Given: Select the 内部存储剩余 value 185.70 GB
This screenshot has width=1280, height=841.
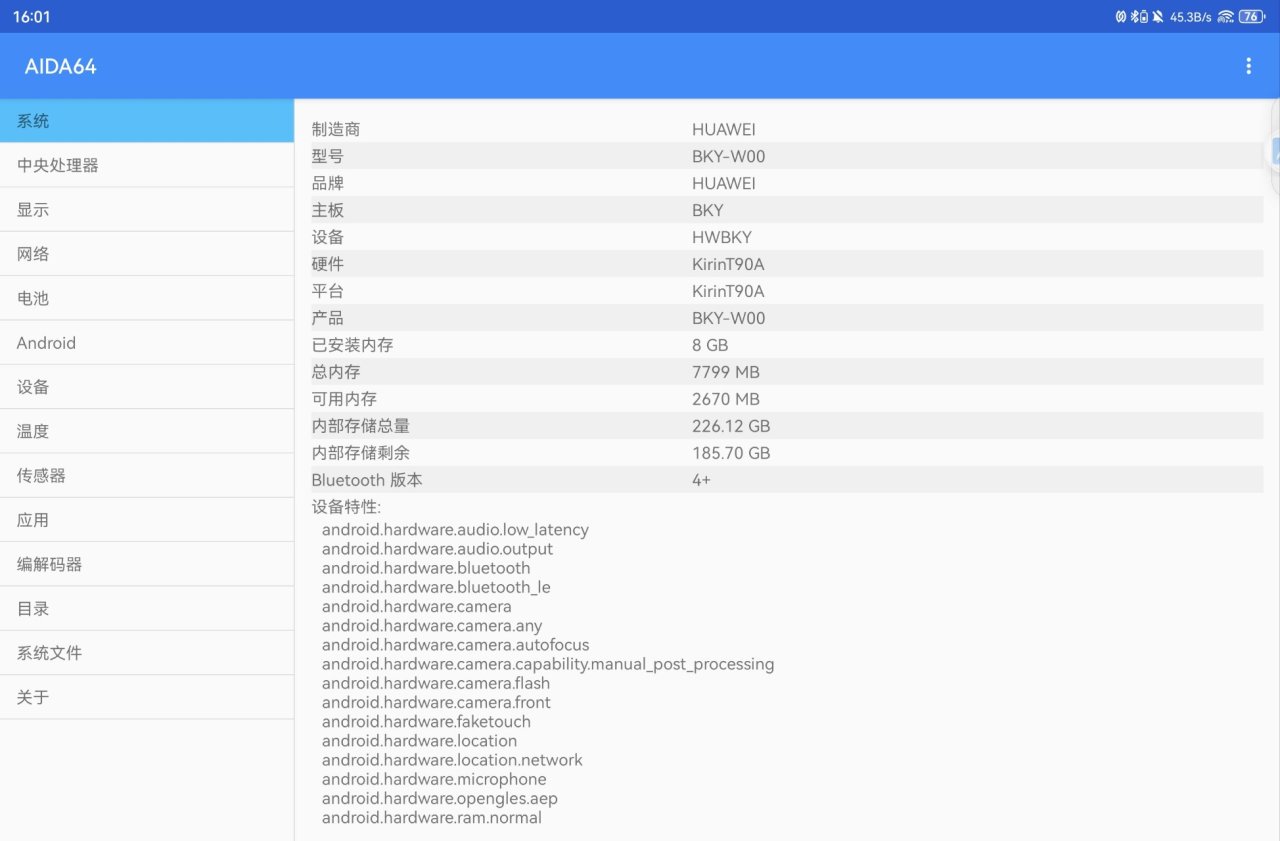Looking at the screenshot, I should click(731, 453).
